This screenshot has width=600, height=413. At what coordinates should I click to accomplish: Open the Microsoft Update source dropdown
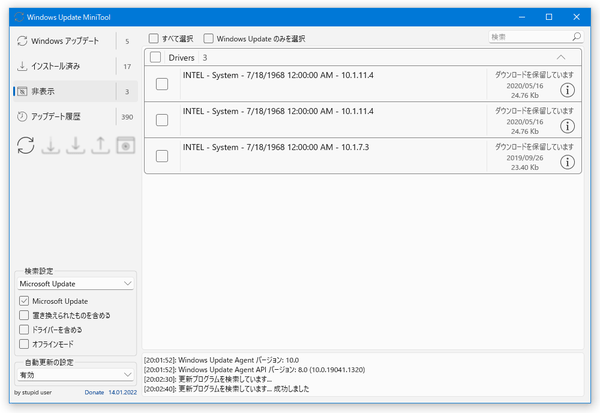pos(76,284)
